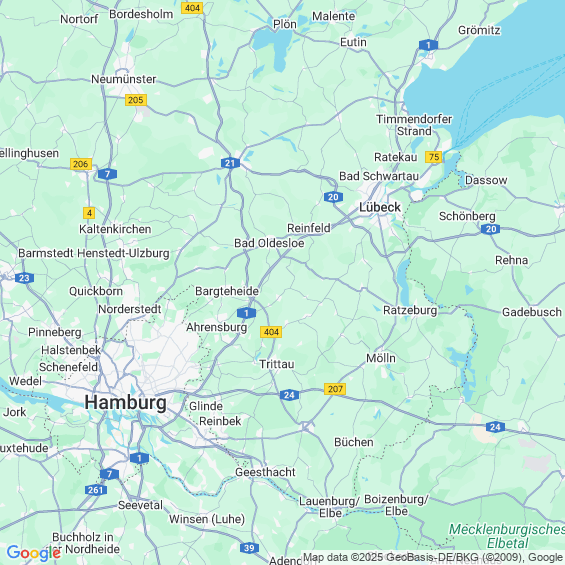Click the Google logo
The image size is (565, 565).
point(34,553)
